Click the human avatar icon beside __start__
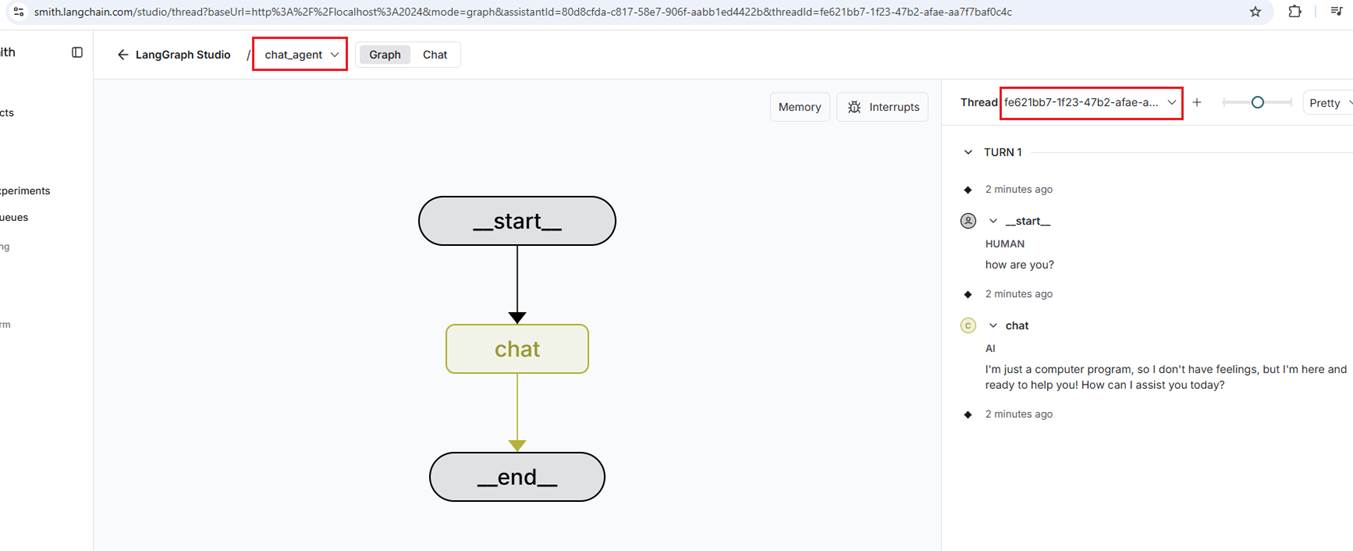 click(967, 221)
